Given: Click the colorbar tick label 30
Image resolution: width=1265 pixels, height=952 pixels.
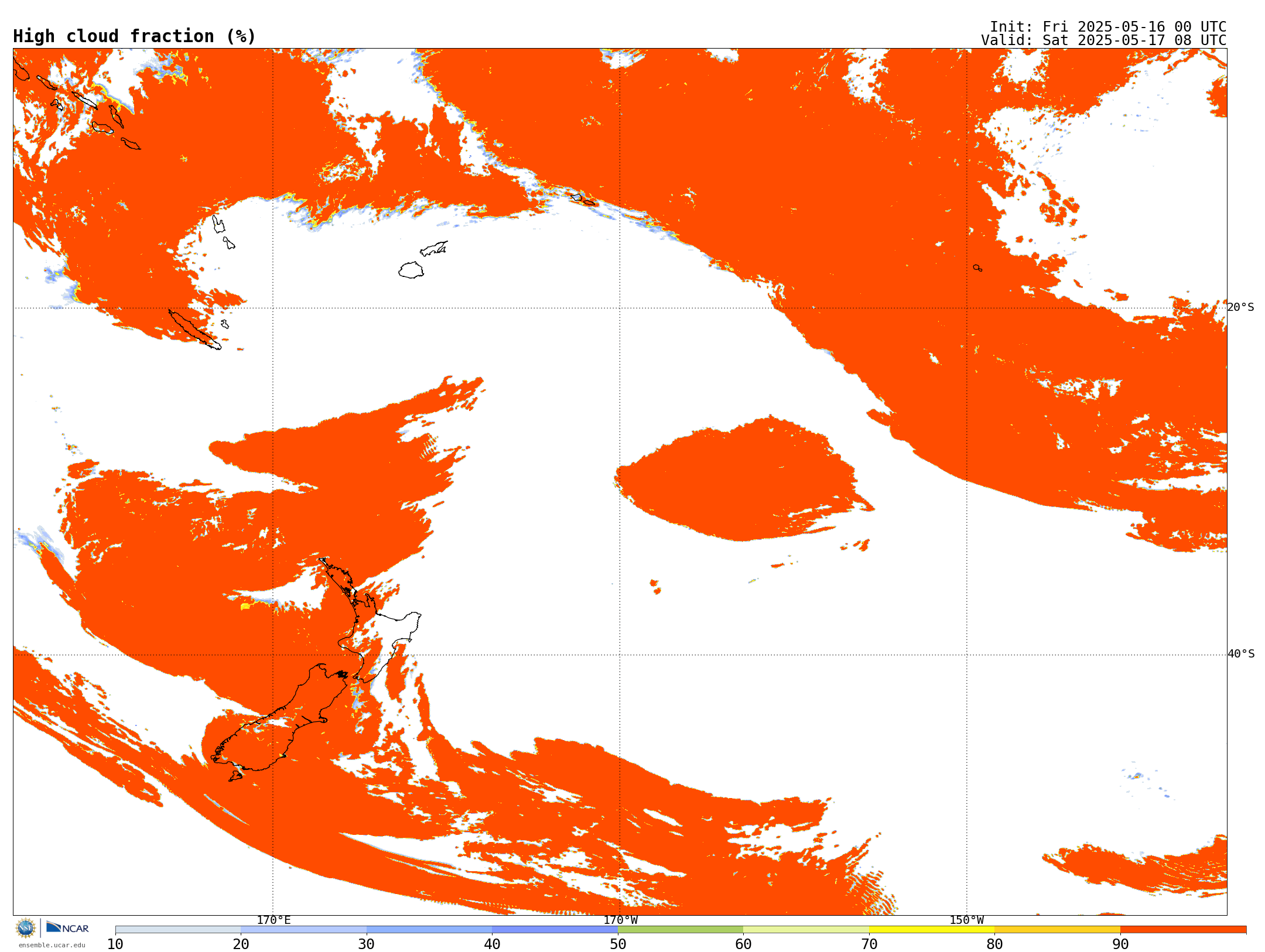Looking at the screenshot, I should 367,944.
